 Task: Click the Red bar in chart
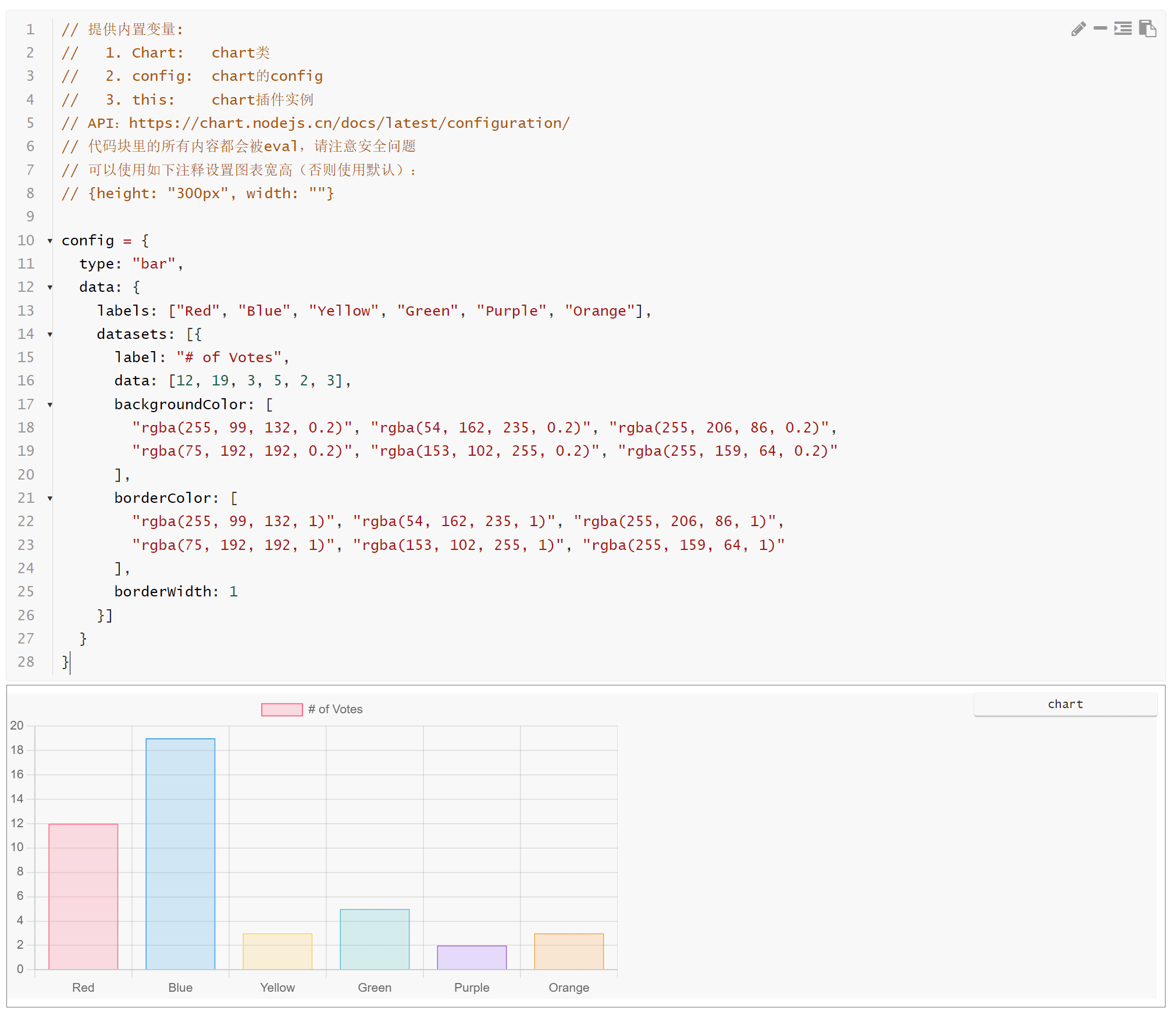(x=83, y=896)
